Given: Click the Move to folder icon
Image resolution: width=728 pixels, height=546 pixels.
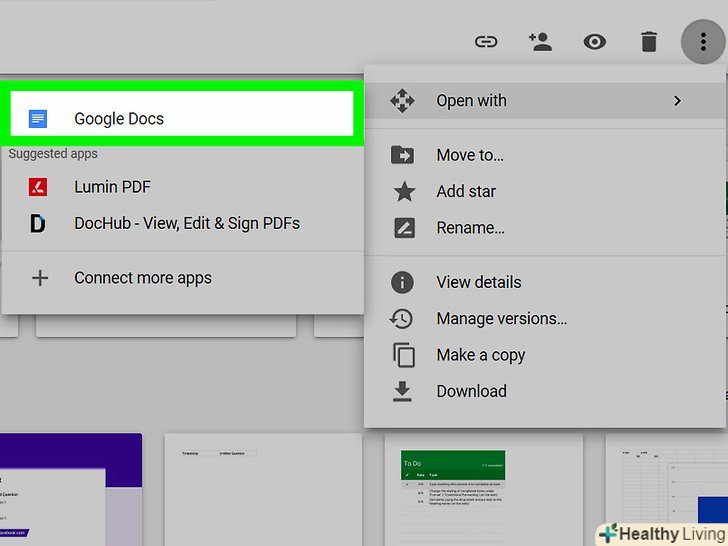Looking at the screenshot, I should tap(402, 155).
